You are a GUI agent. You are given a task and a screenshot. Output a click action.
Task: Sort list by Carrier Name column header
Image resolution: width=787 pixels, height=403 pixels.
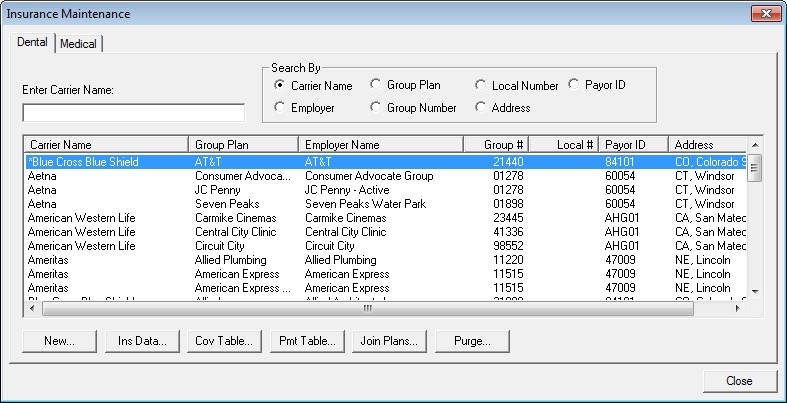point(105,145)
